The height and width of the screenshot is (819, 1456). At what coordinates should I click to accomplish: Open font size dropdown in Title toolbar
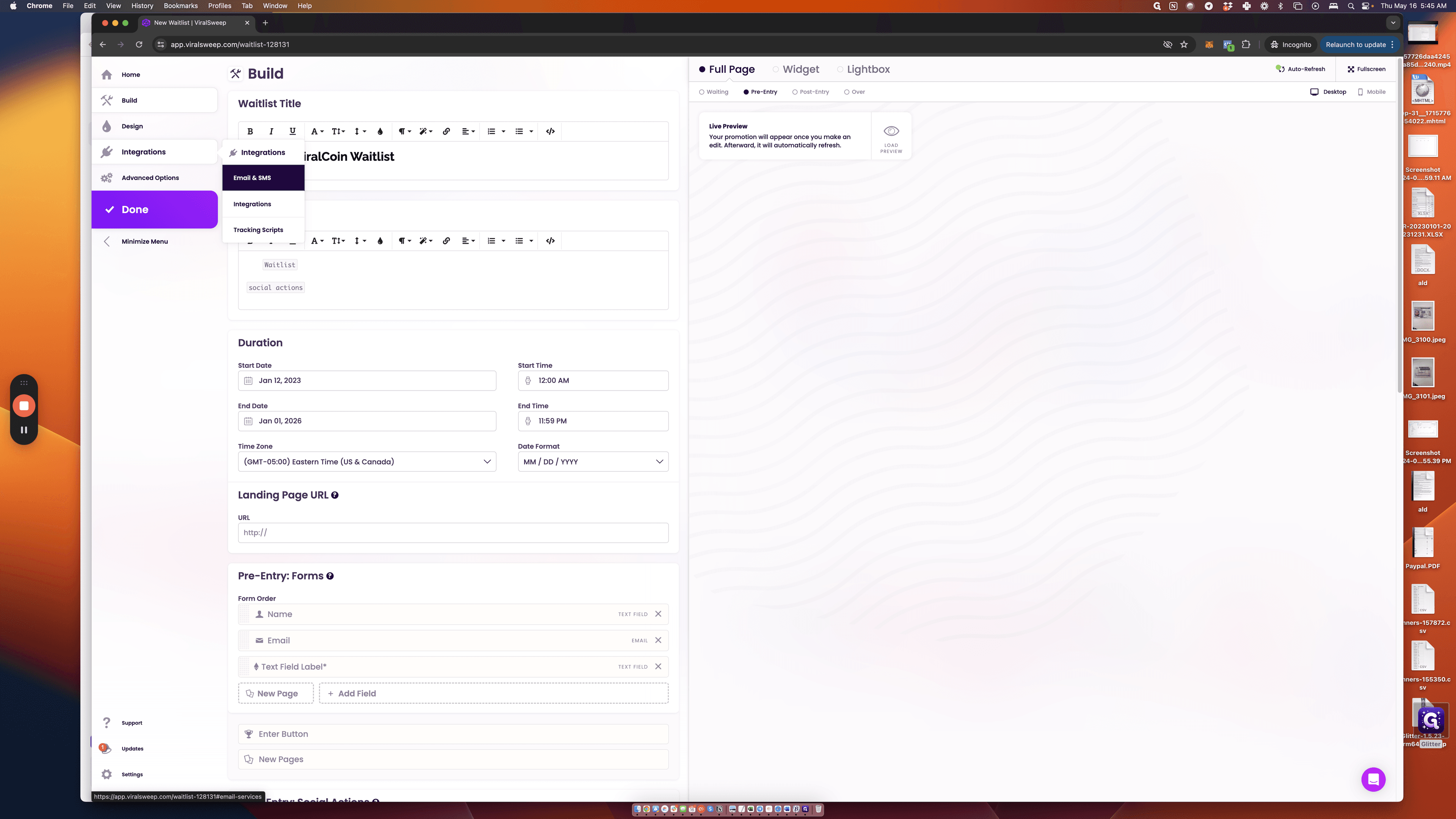pos(338,131)
